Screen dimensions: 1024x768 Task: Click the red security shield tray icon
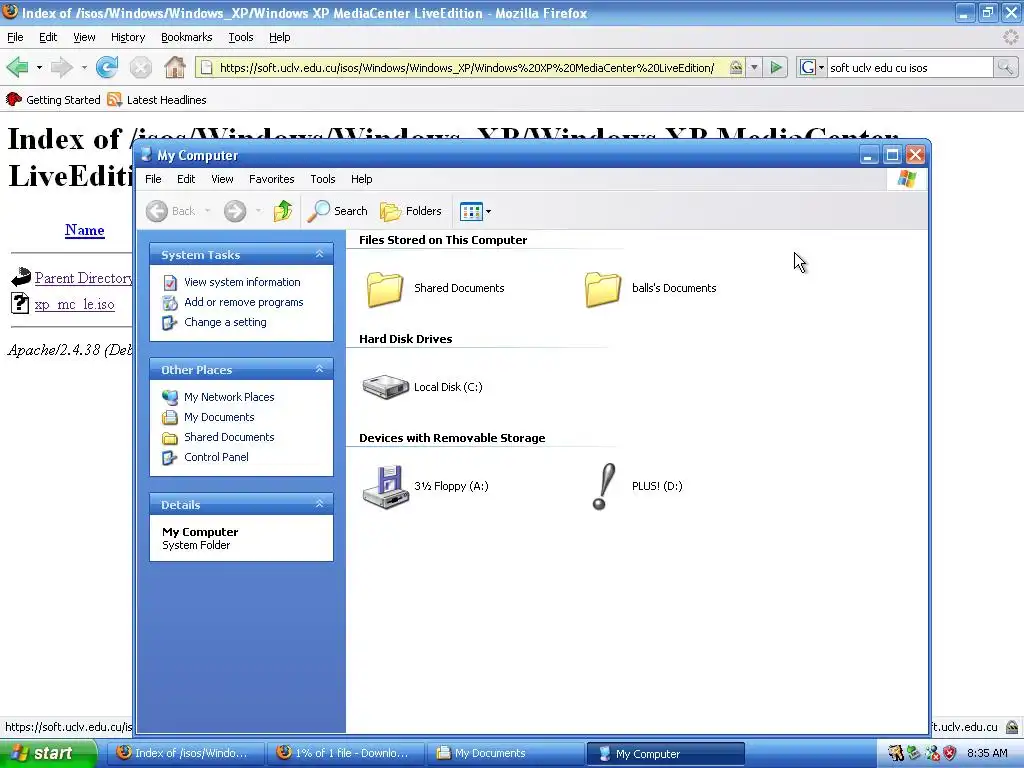coord(950,753)
